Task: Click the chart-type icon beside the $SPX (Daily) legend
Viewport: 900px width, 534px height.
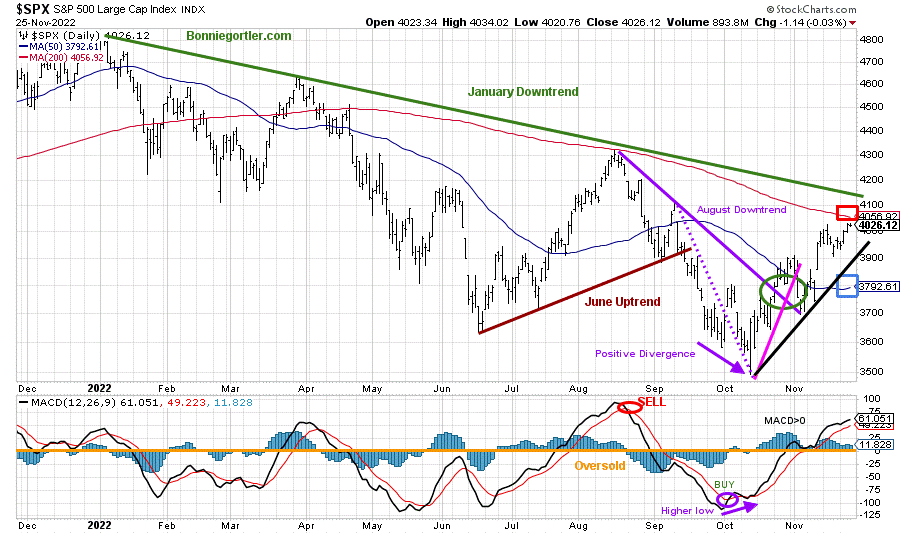Action: point(24,36)
